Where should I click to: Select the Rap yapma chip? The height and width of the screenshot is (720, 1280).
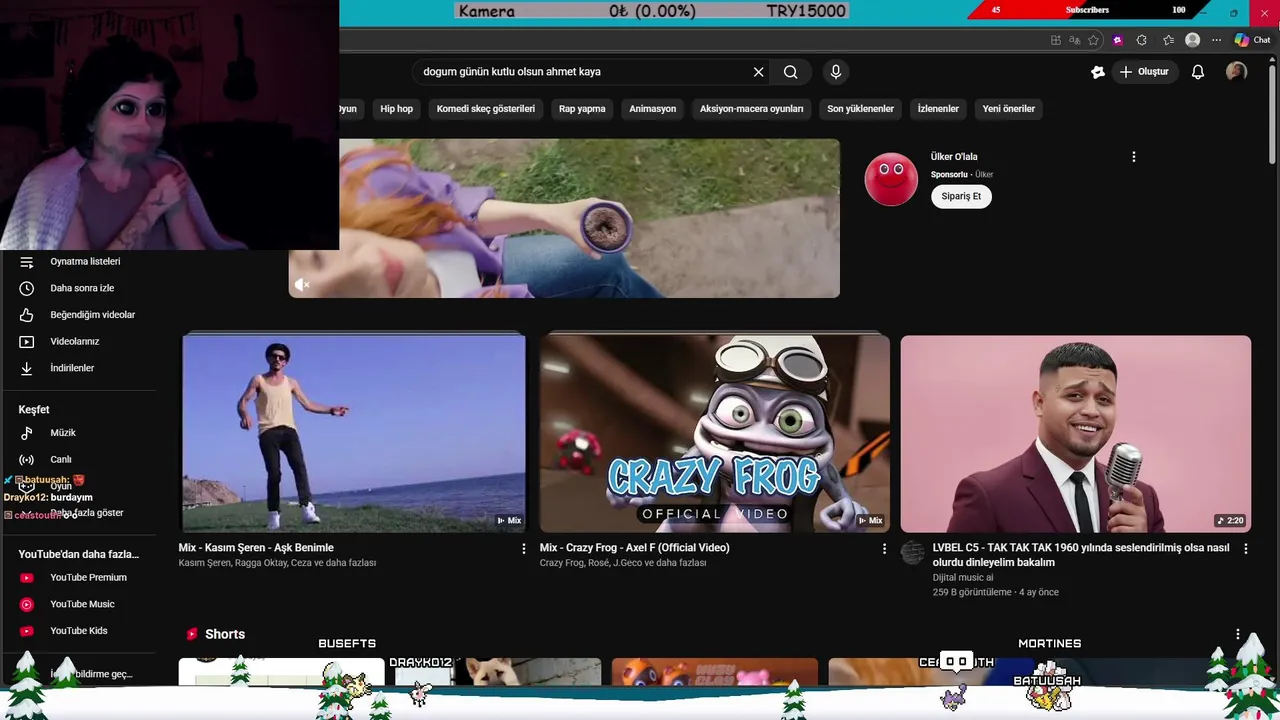click(582, 109)
